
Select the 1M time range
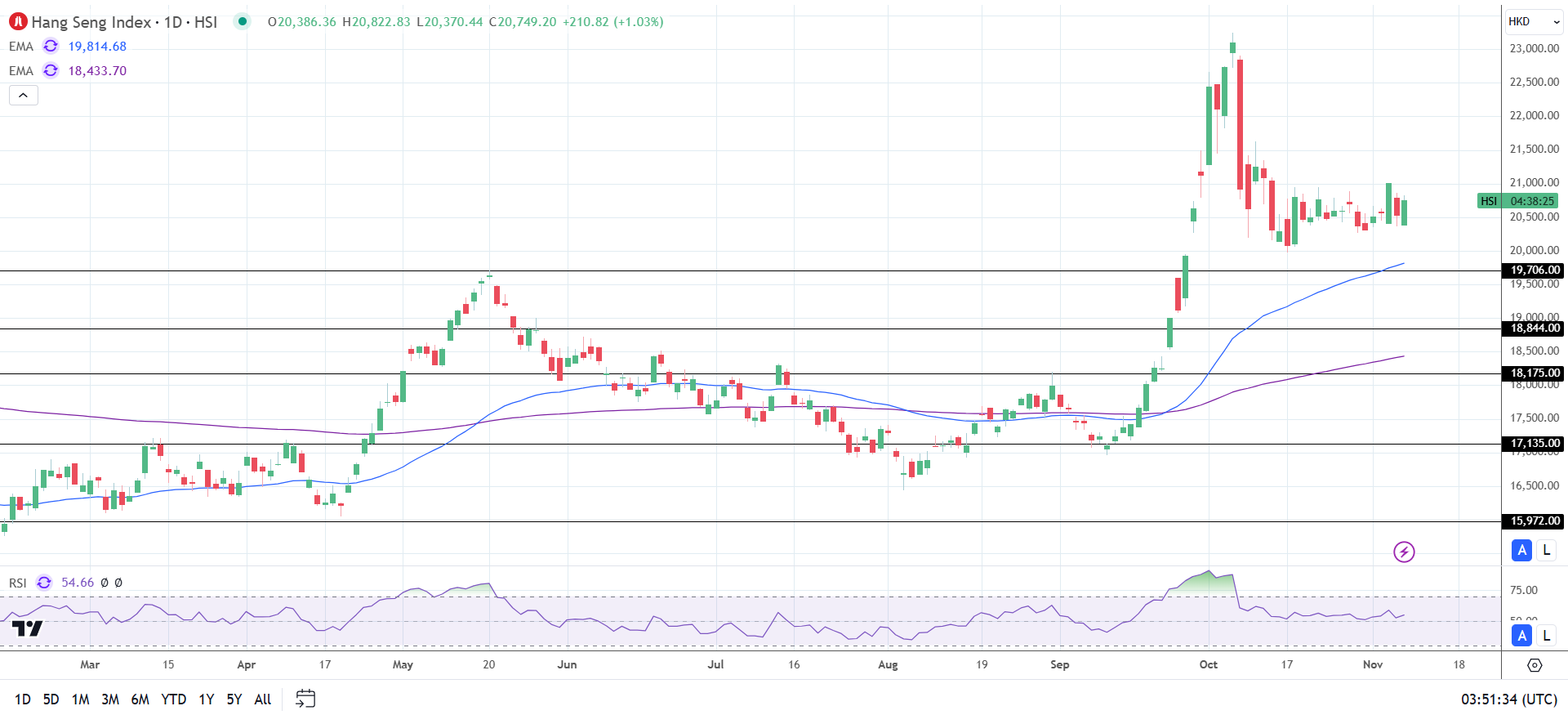click(80, 699)
